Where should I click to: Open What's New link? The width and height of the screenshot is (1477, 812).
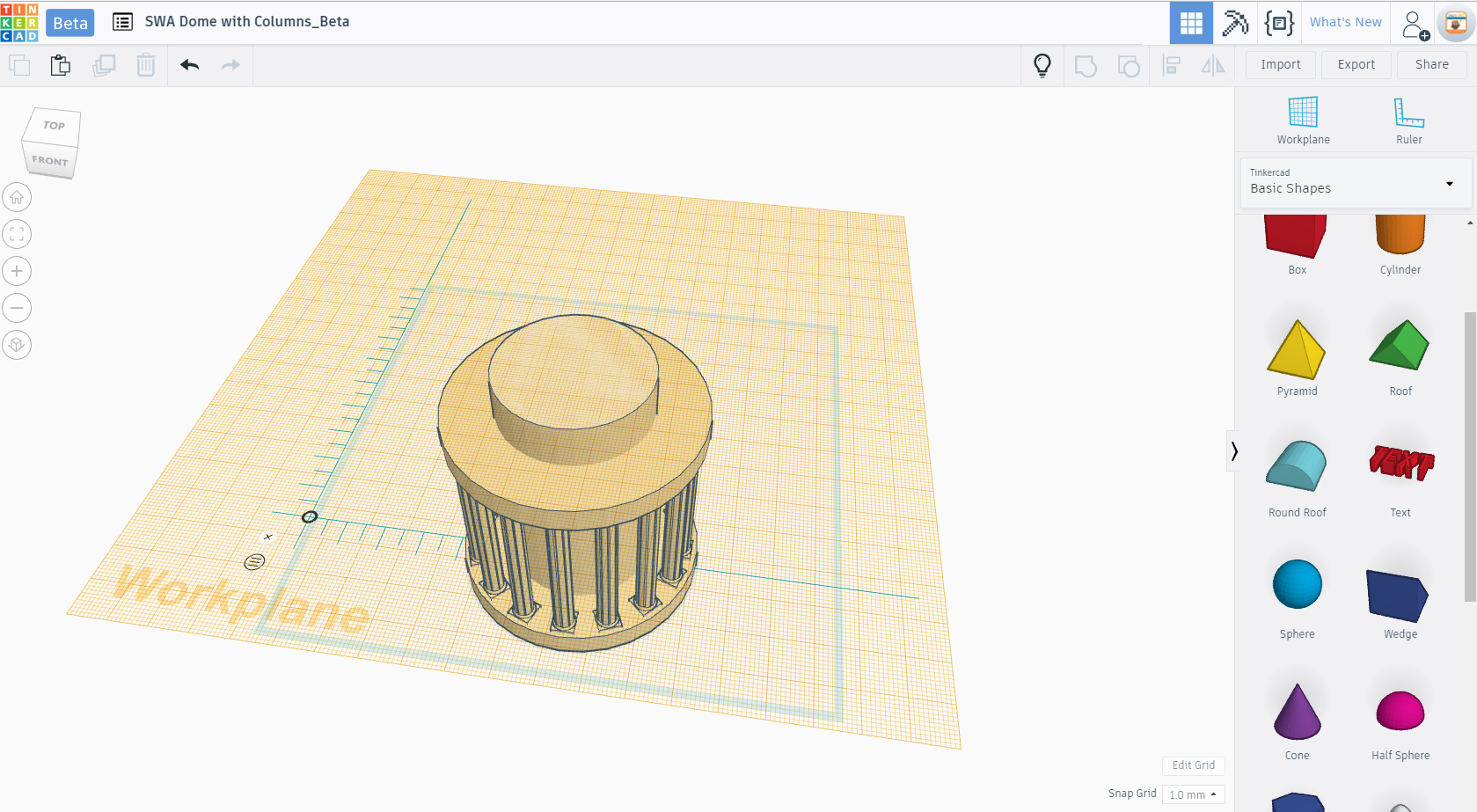(x=1345, y=22)
